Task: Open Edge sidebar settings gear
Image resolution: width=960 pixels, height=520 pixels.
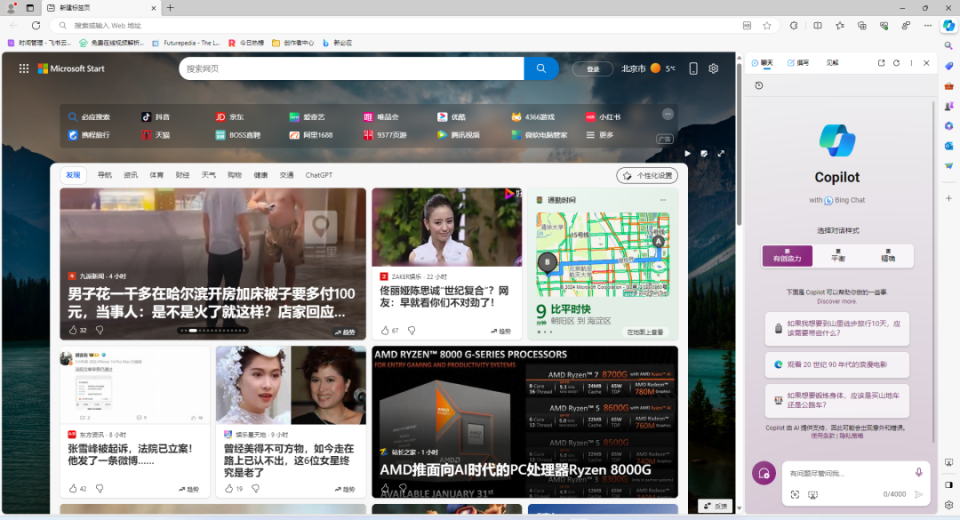Action: 948,505
